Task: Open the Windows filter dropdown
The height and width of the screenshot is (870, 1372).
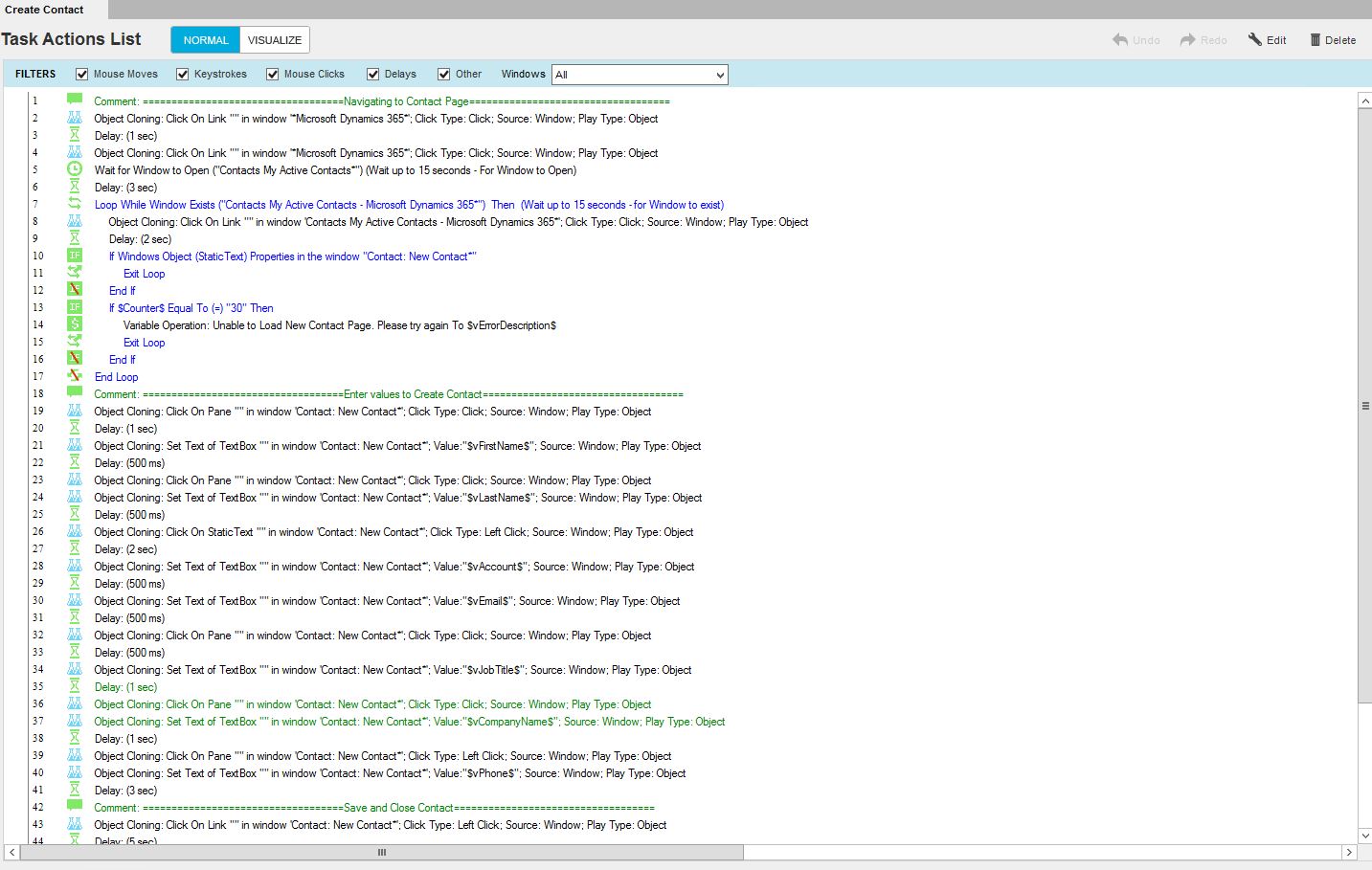Action: point(640,75)
